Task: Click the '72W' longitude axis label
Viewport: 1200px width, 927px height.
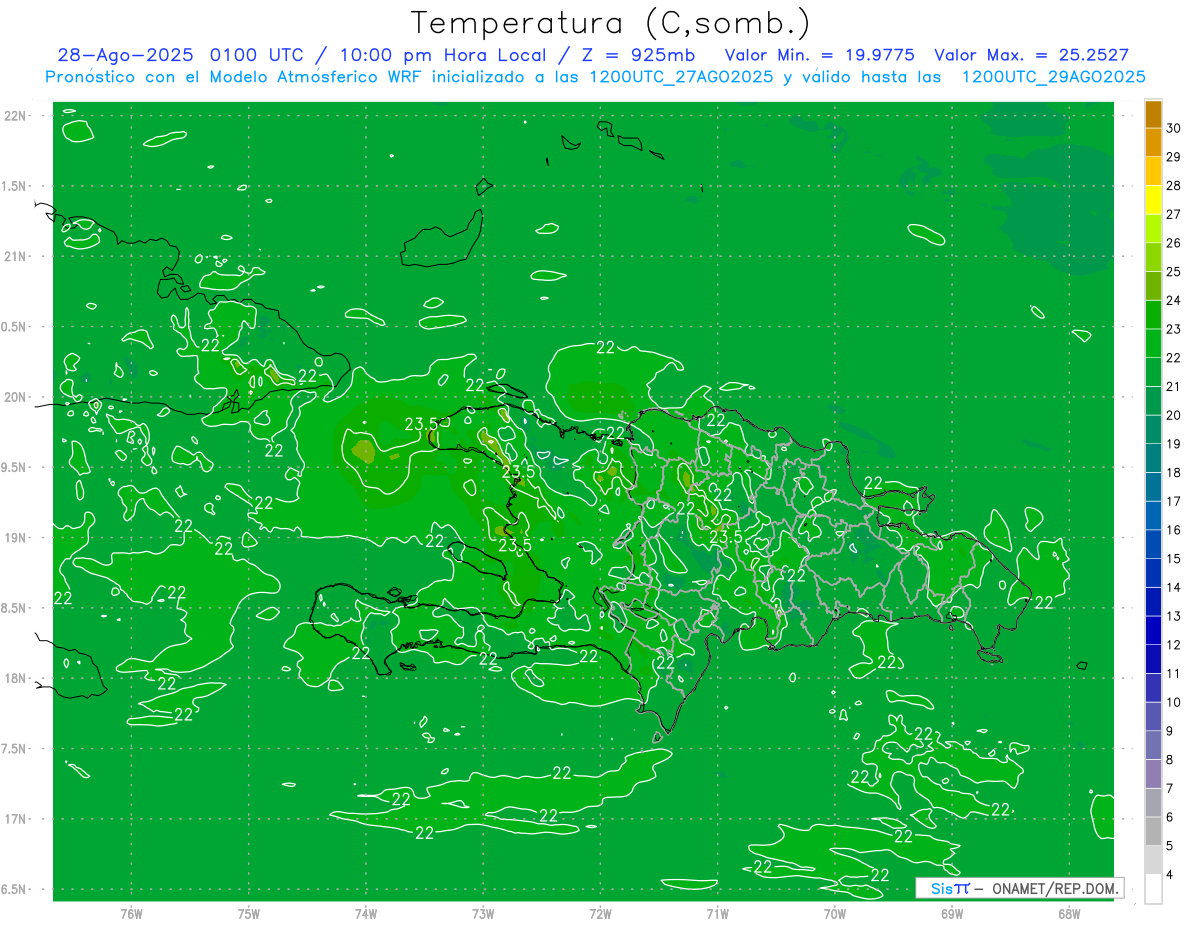Action: coord(600,914)
